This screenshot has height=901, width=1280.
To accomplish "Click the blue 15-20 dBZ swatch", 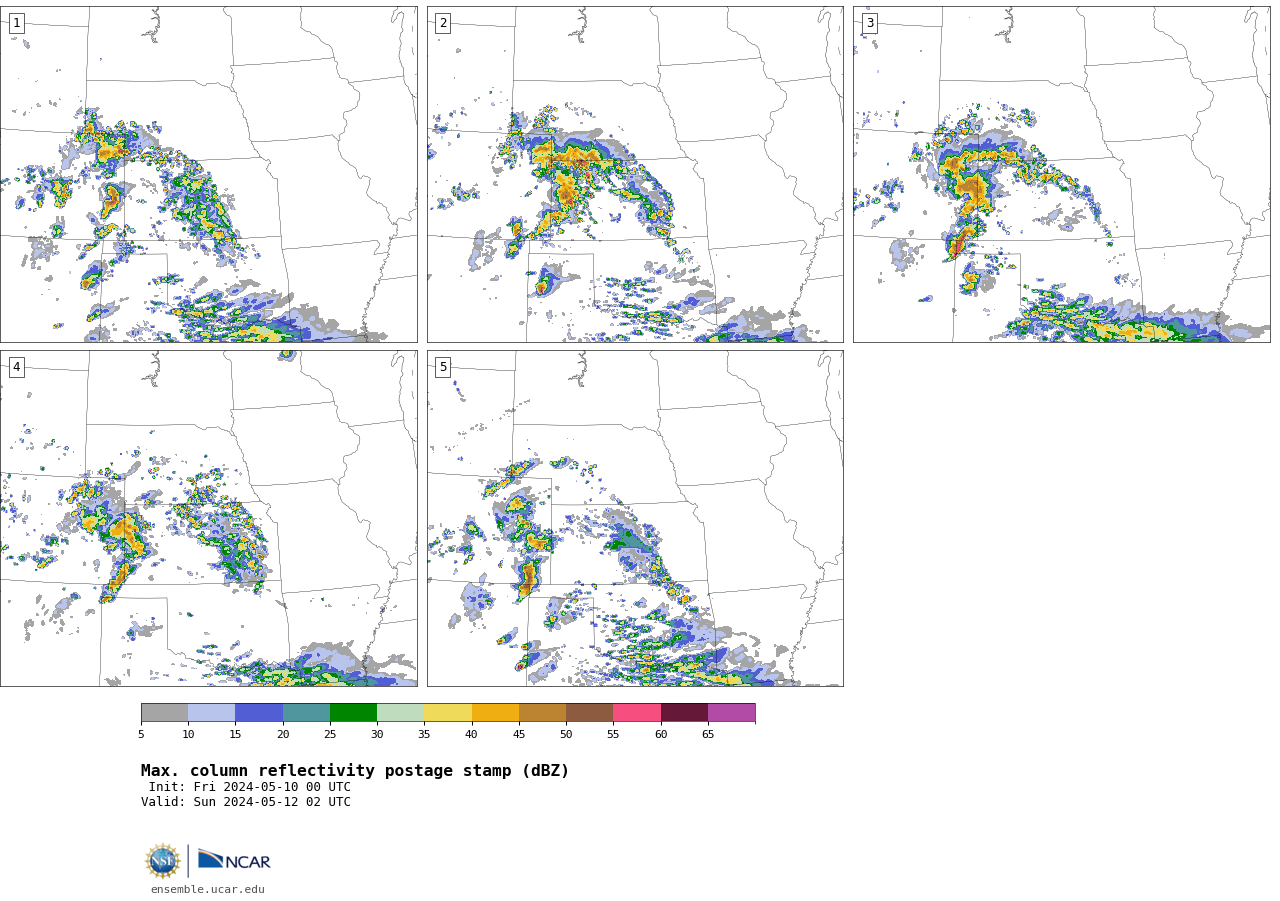I will point(259,712).
